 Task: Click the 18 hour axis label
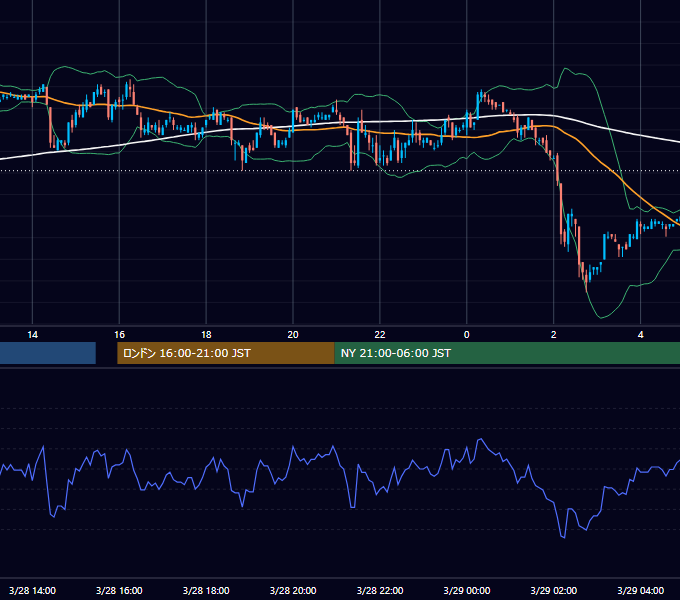[206, 335]
